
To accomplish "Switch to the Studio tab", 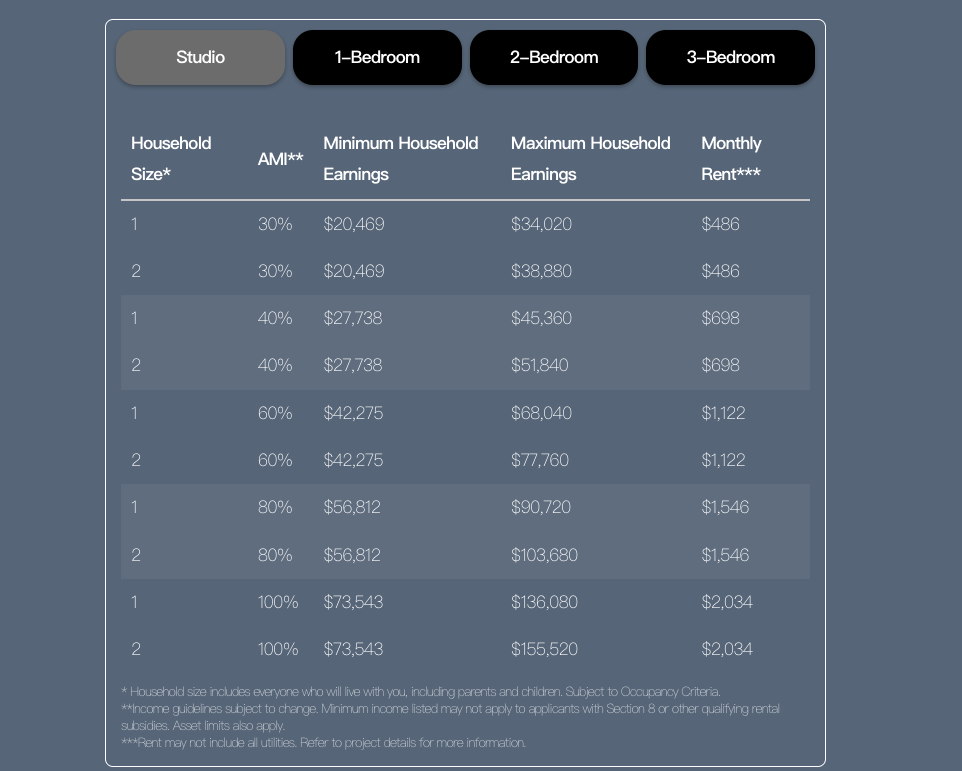I will coord(200,57).
